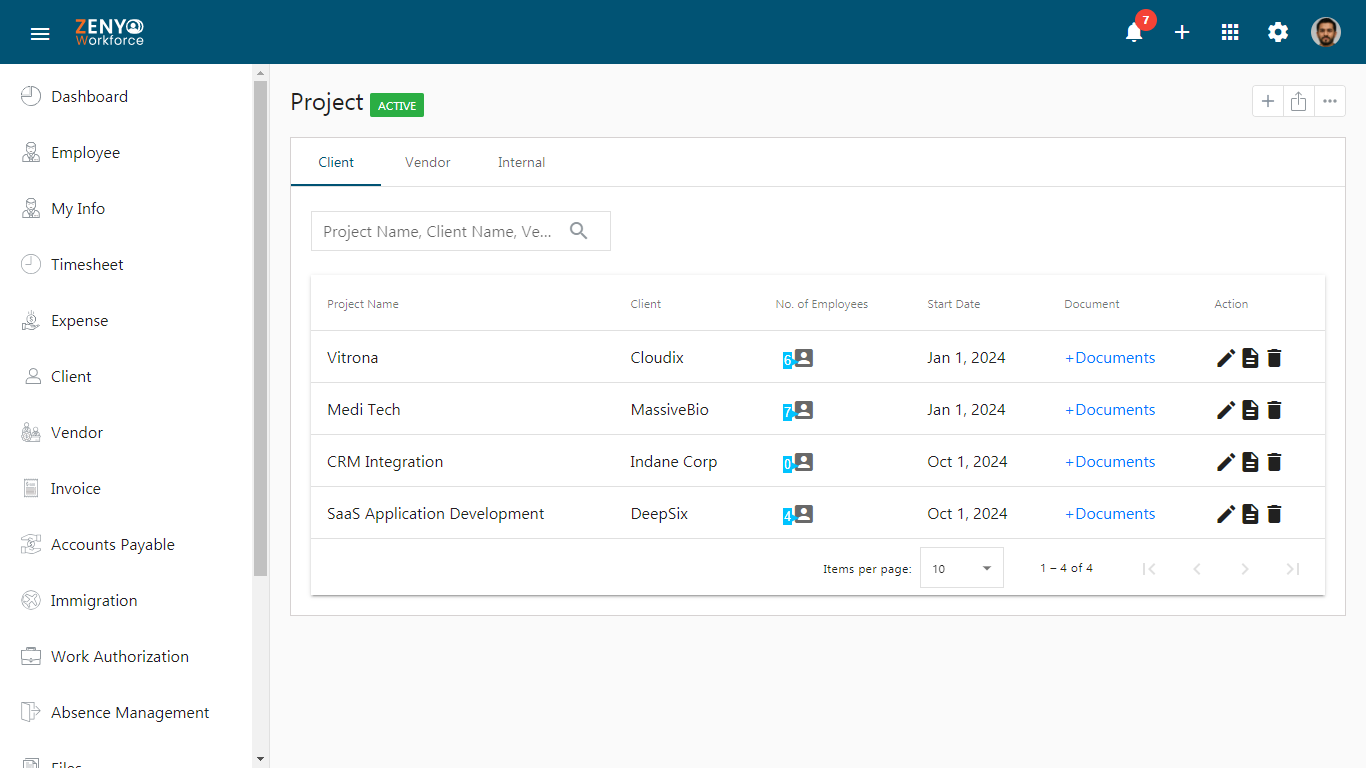
Task: Click the MassiveBio client cell
Action: (670, 410)
